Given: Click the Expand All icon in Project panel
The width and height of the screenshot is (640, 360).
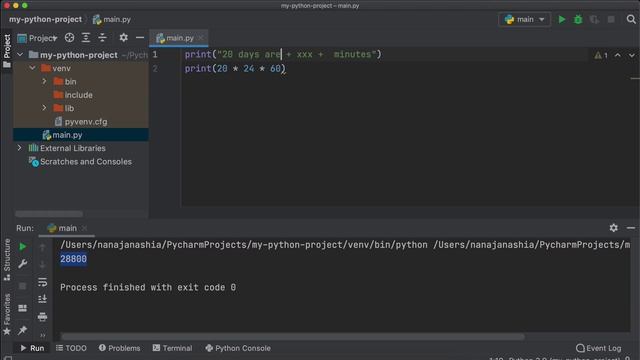Looking at the screenshot, I should coord(86,38).
